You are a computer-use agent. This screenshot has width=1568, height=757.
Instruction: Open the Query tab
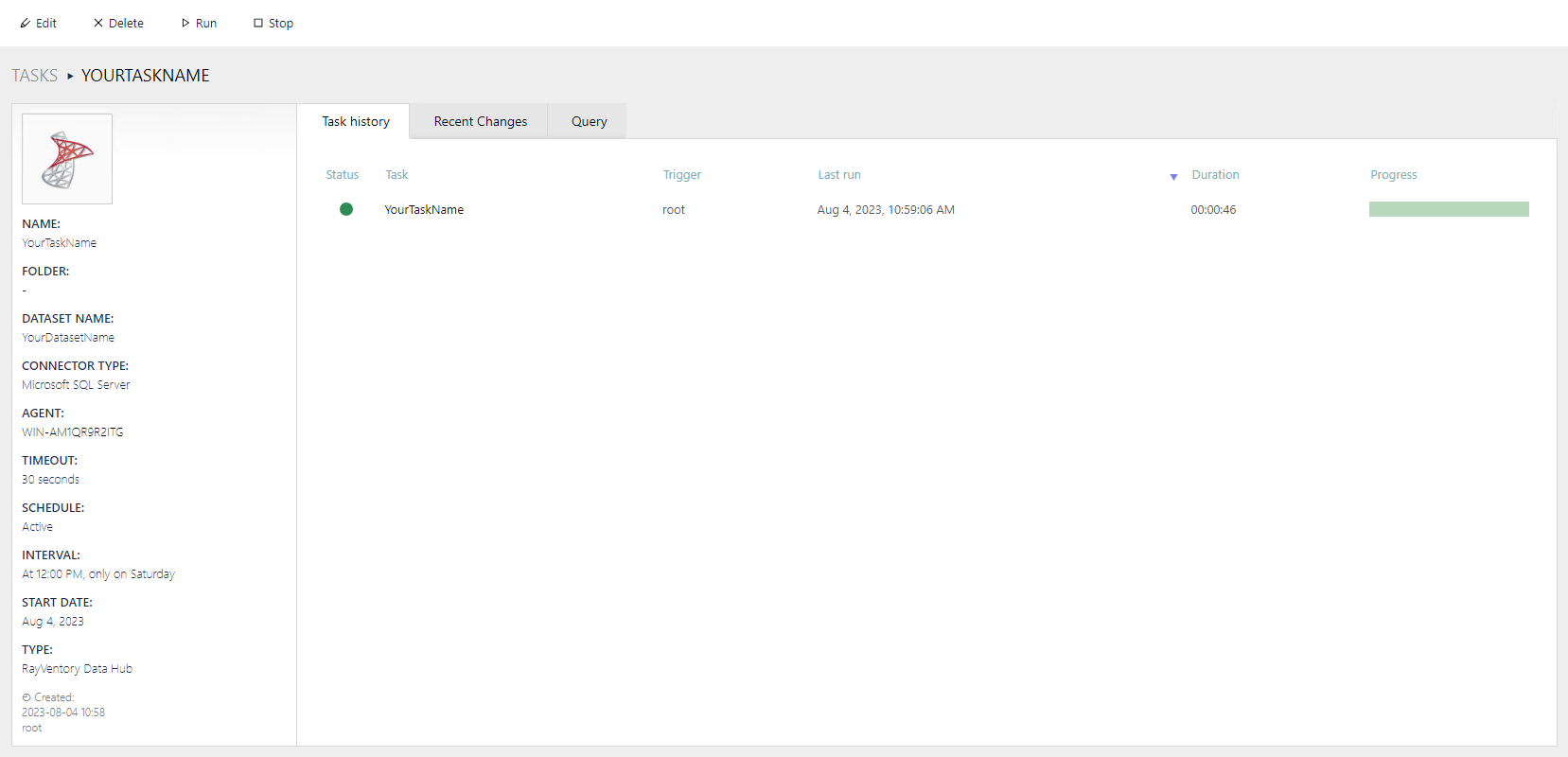pyautogui.click(x=589, y=121)
